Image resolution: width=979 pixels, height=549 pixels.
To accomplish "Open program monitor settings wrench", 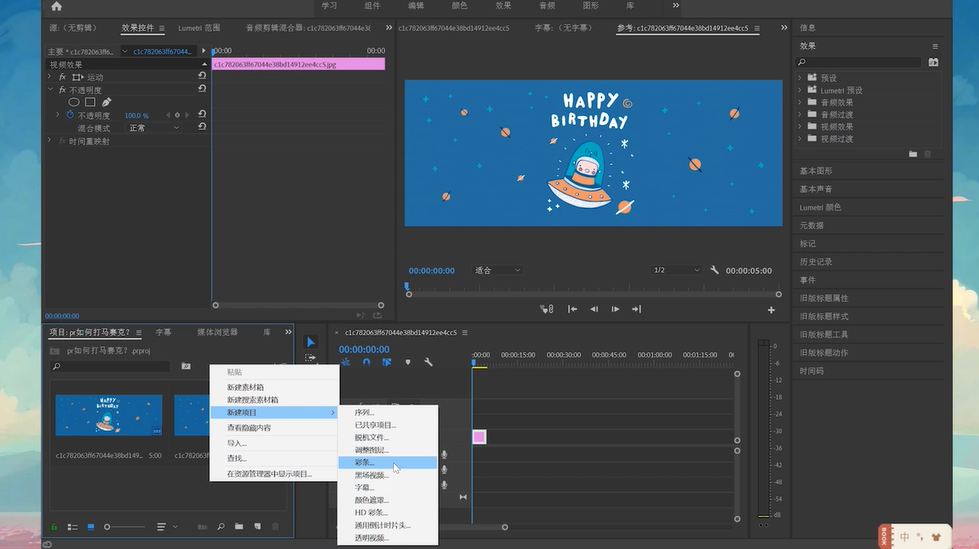I will (x=714, y=270).
